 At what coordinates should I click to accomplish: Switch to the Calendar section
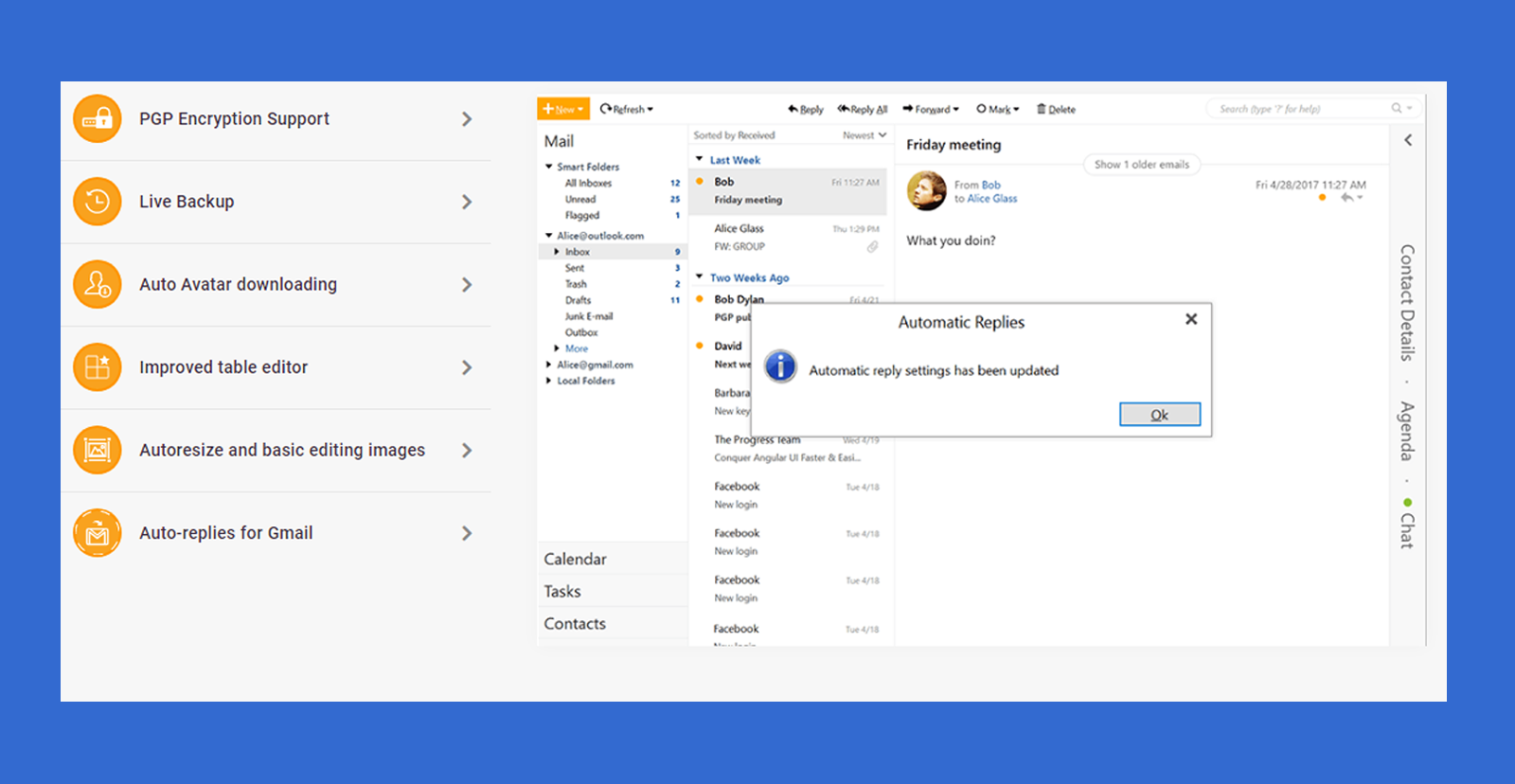(575, 559)
